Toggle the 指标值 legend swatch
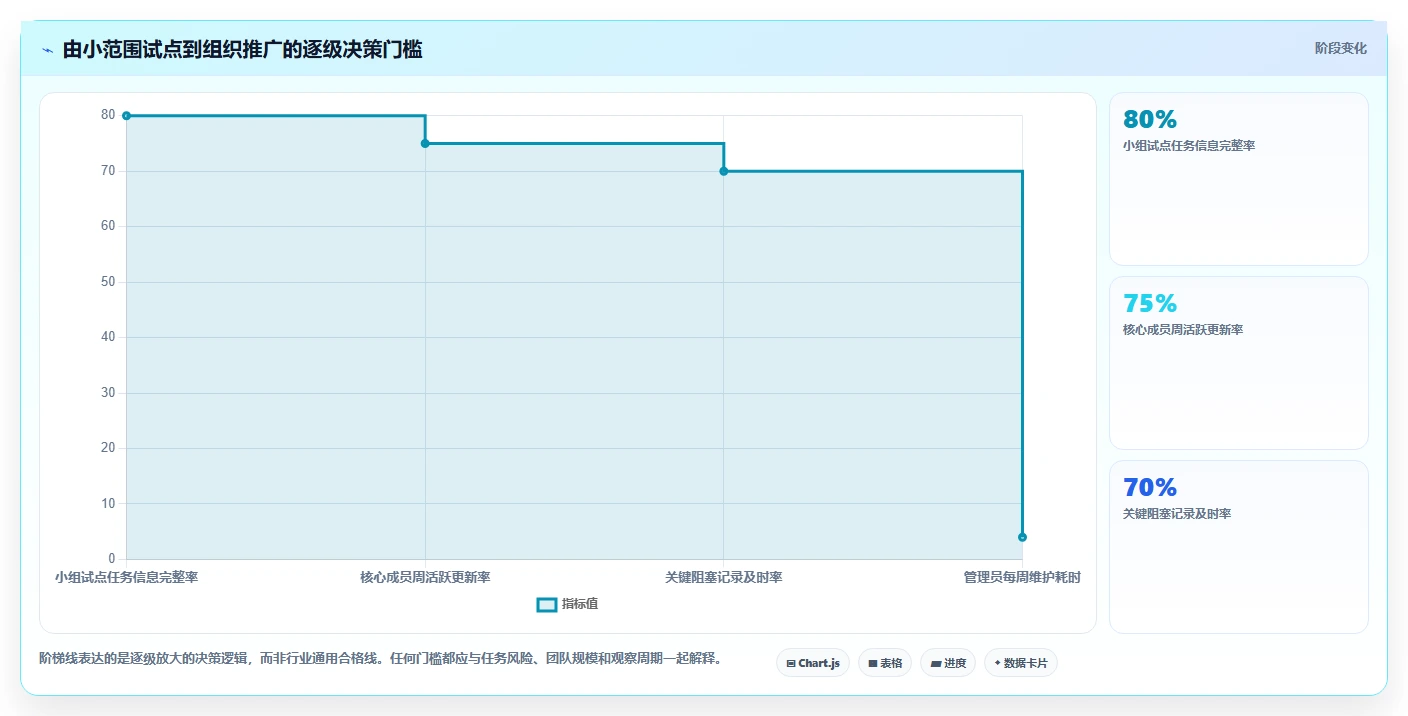This screenshot has width=1408, height=716. point(547,604)
